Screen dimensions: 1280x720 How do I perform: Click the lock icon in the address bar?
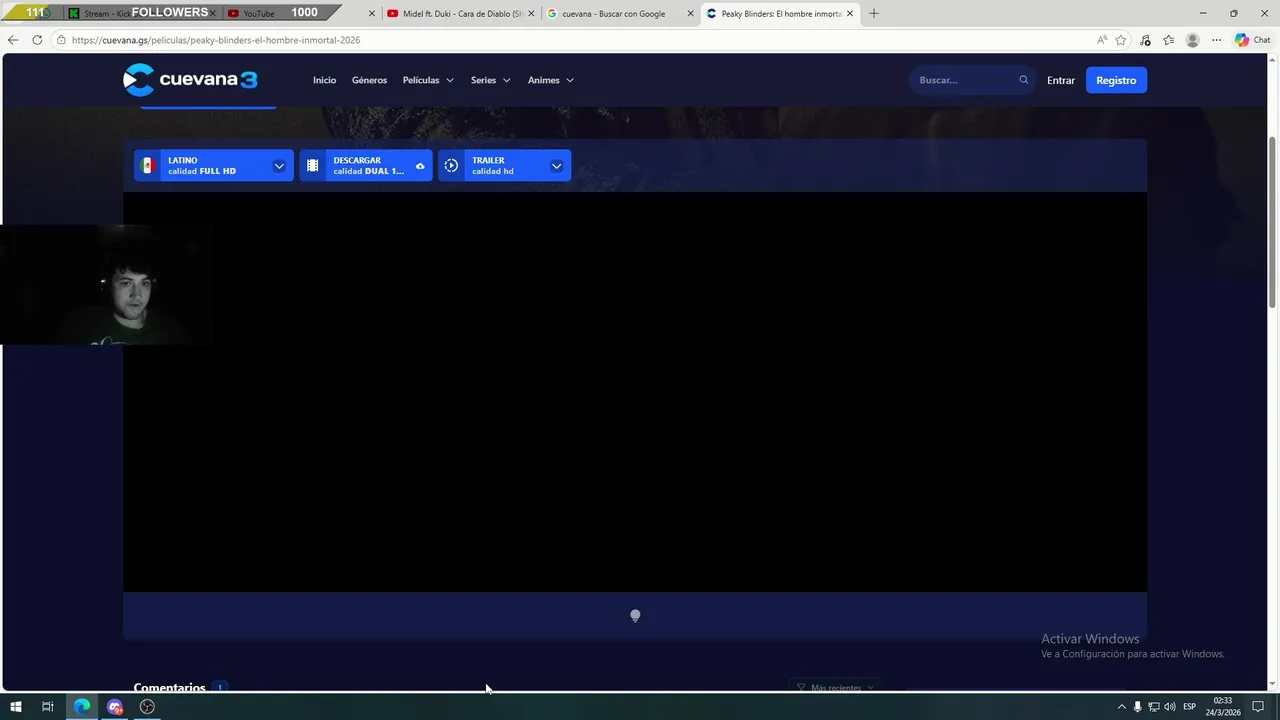coord(61,40)
